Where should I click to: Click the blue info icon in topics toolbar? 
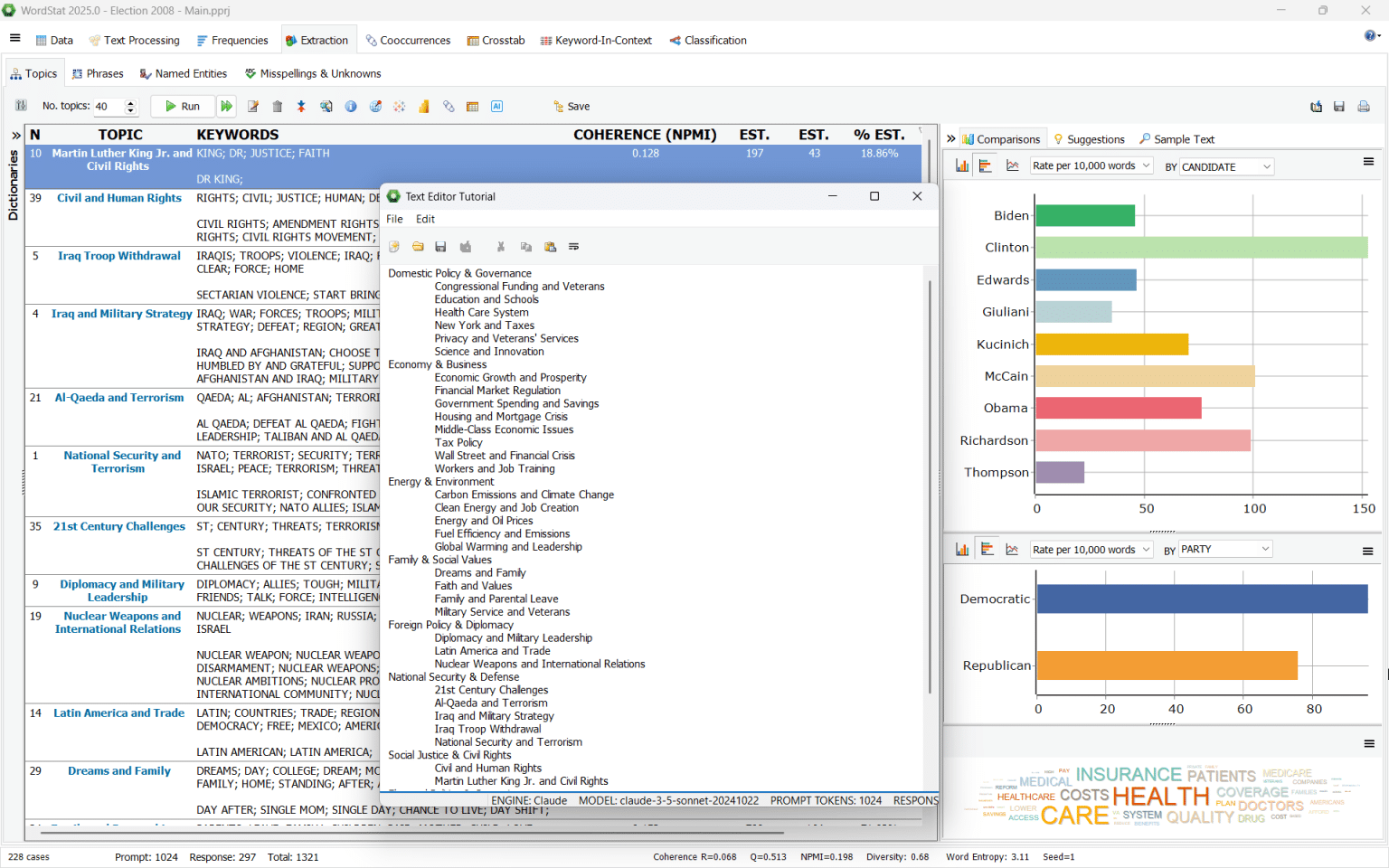tap(351, 107)
